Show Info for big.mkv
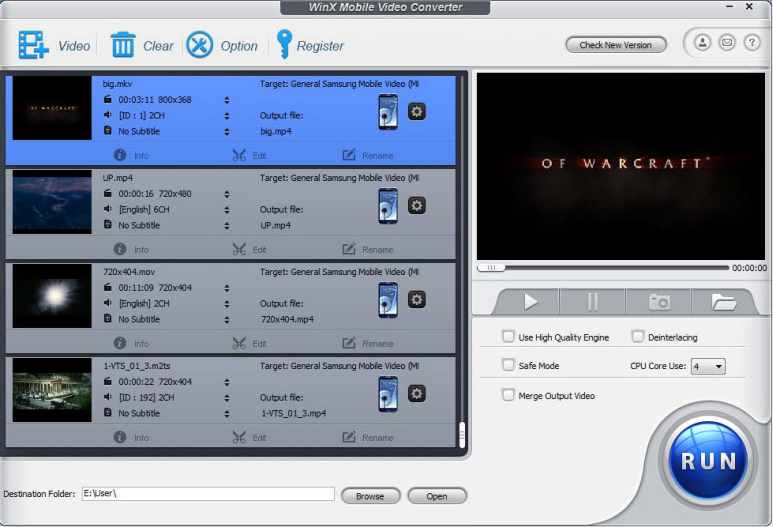 (131, 155)
